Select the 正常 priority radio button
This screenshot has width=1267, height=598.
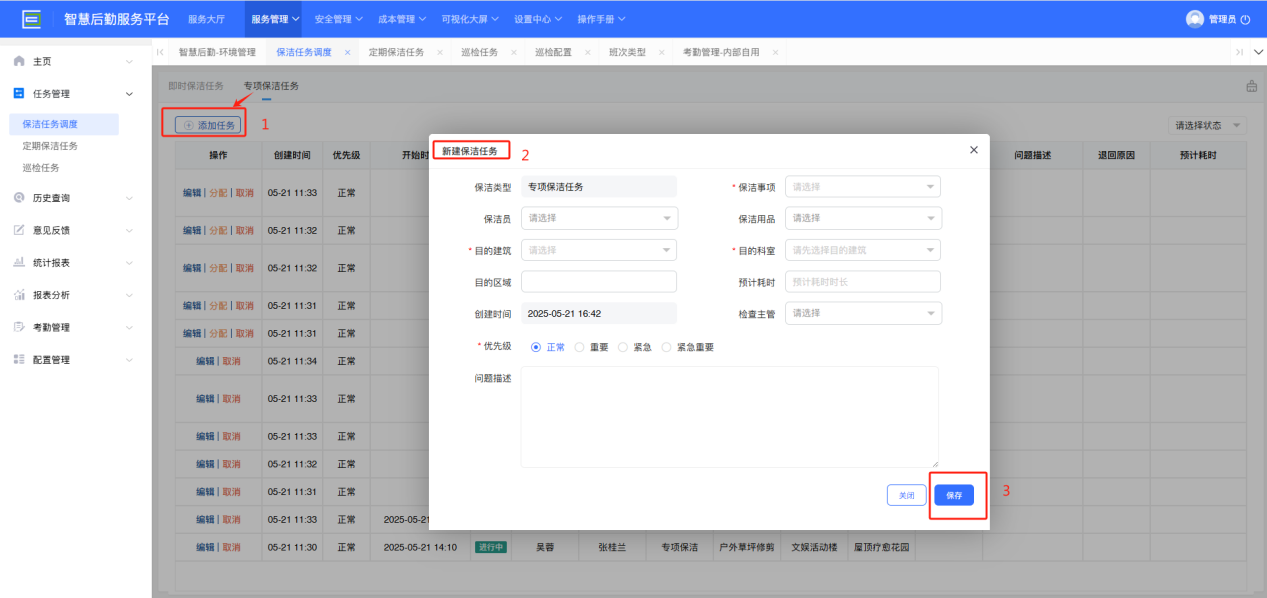click(x=536, y=347)
